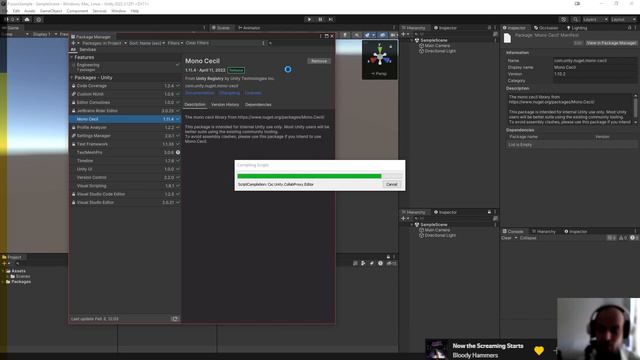Toggle Collapse in the Console panel
This screenshot has height=360, width=640.
(528, 238)
